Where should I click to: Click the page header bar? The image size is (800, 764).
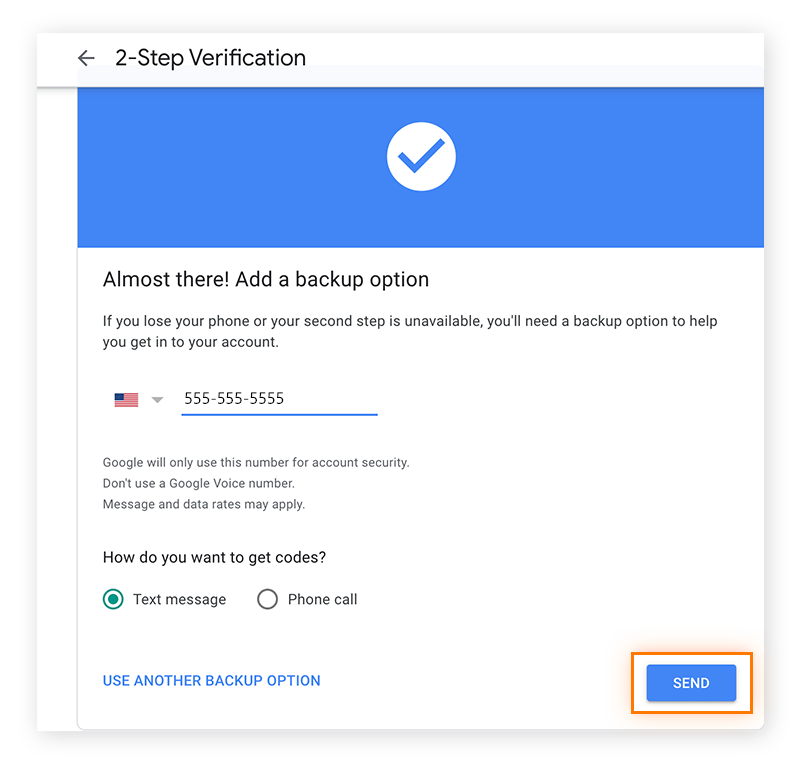pyautogui.click(x=400, y=58)
